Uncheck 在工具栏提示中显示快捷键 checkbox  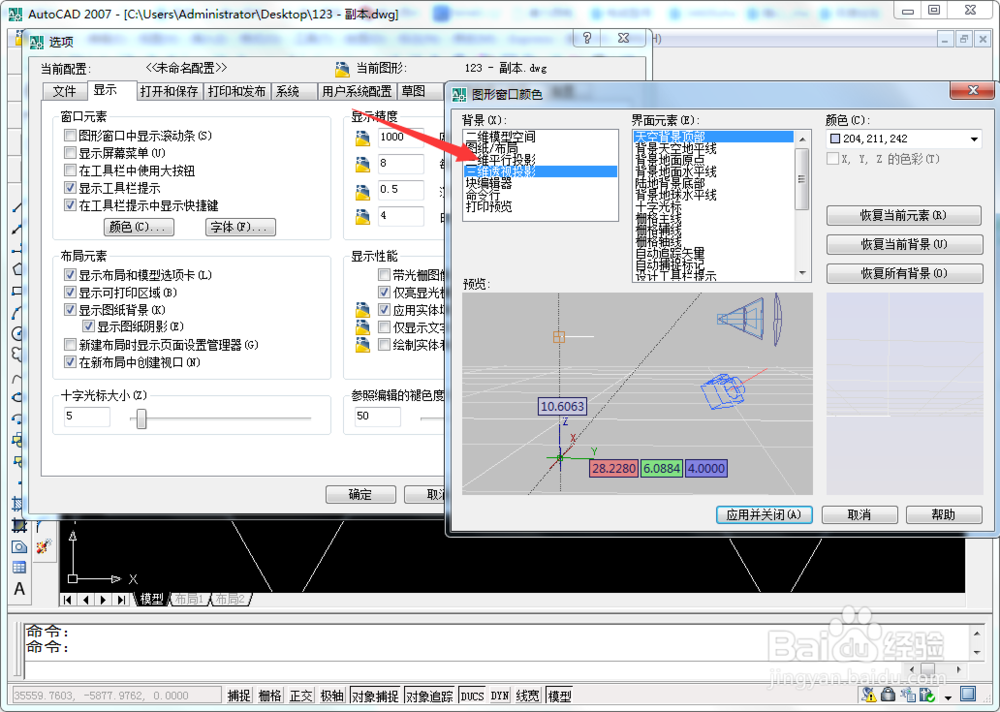coord(71,205)
